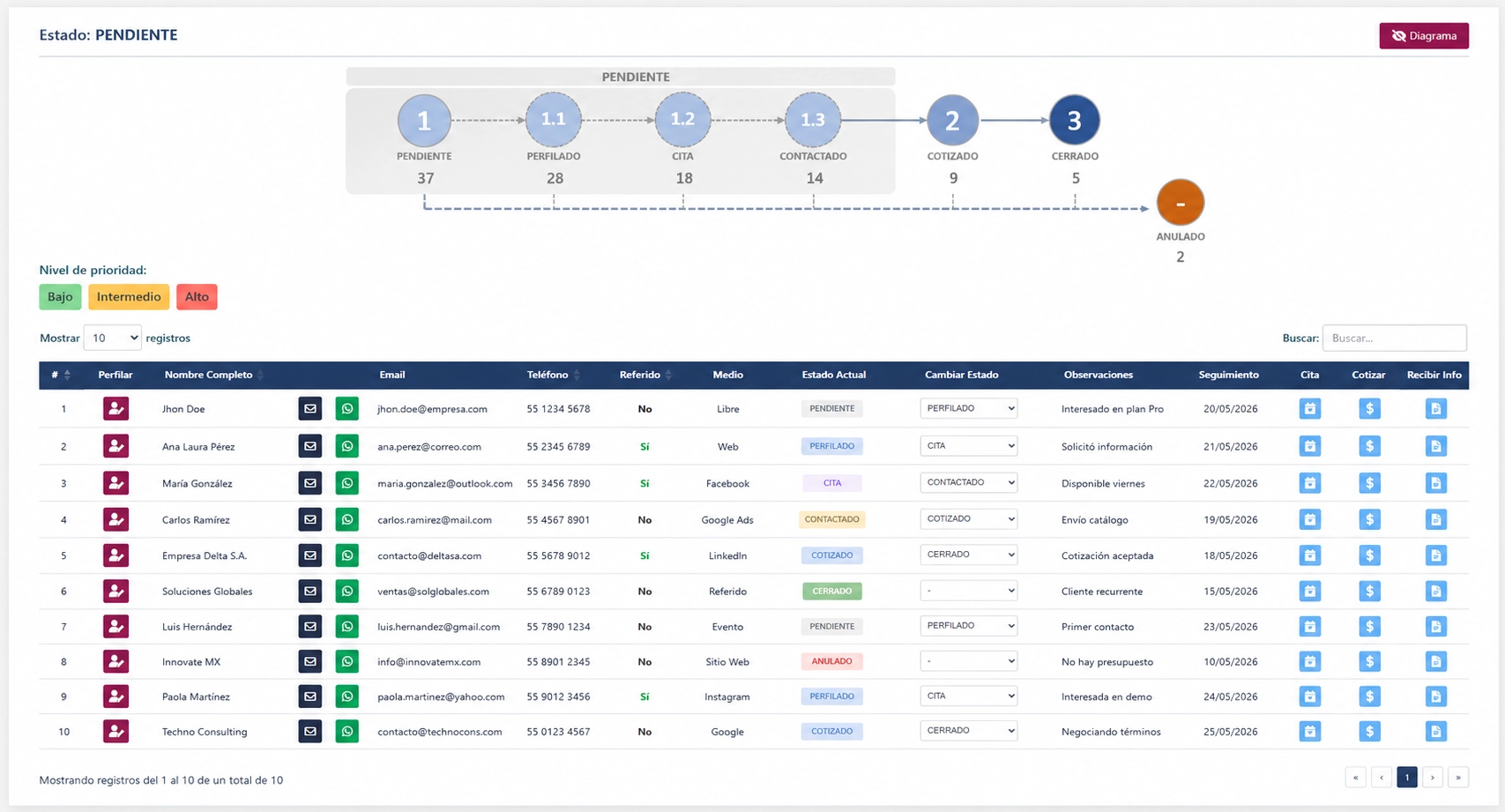This screenshot has height=812, width=1505.
Task: Click email icon for Techno Consulting
Action: [310, 731]
